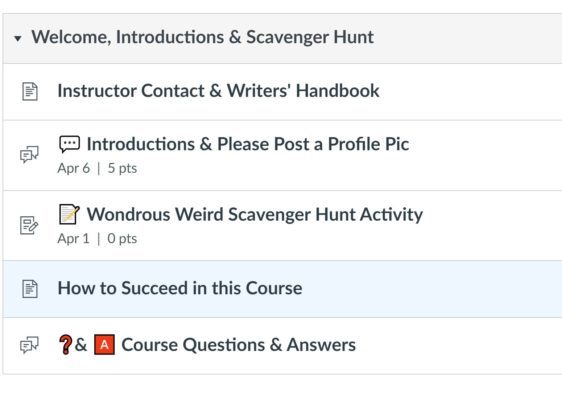Image resolution: width=562 pixels, height=405 pixels.
Task: Click the Apr 6 due date
Action: [x=73, y=168]
